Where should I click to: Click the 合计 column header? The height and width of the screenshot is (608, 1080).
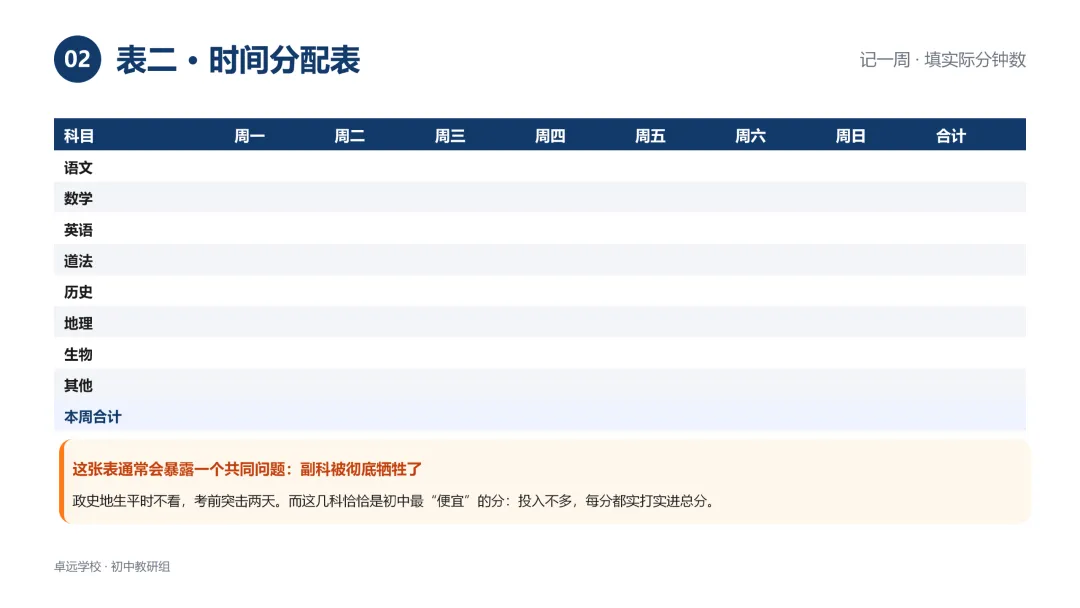point(951,136)
